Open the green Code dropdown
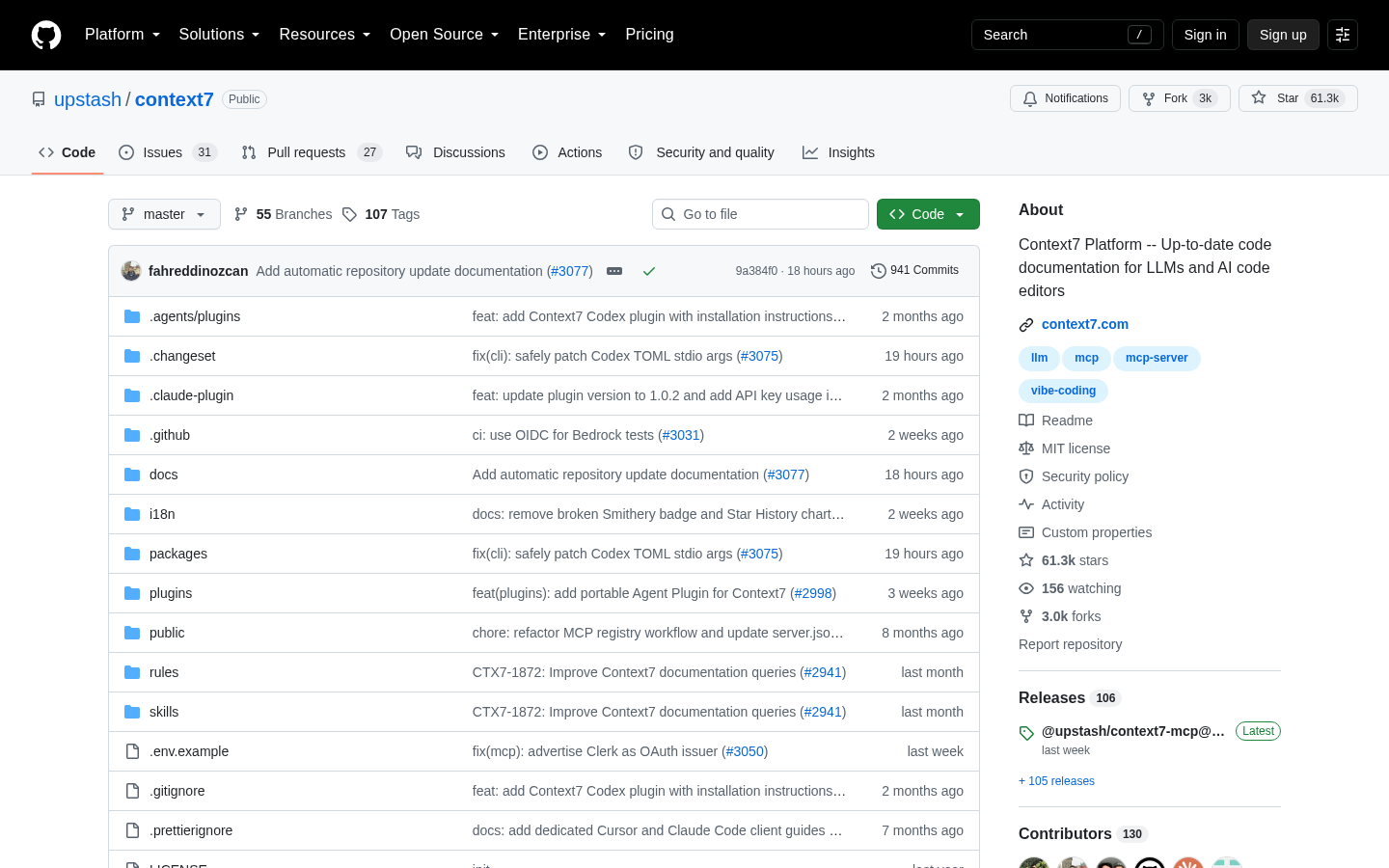 point(928,214)
